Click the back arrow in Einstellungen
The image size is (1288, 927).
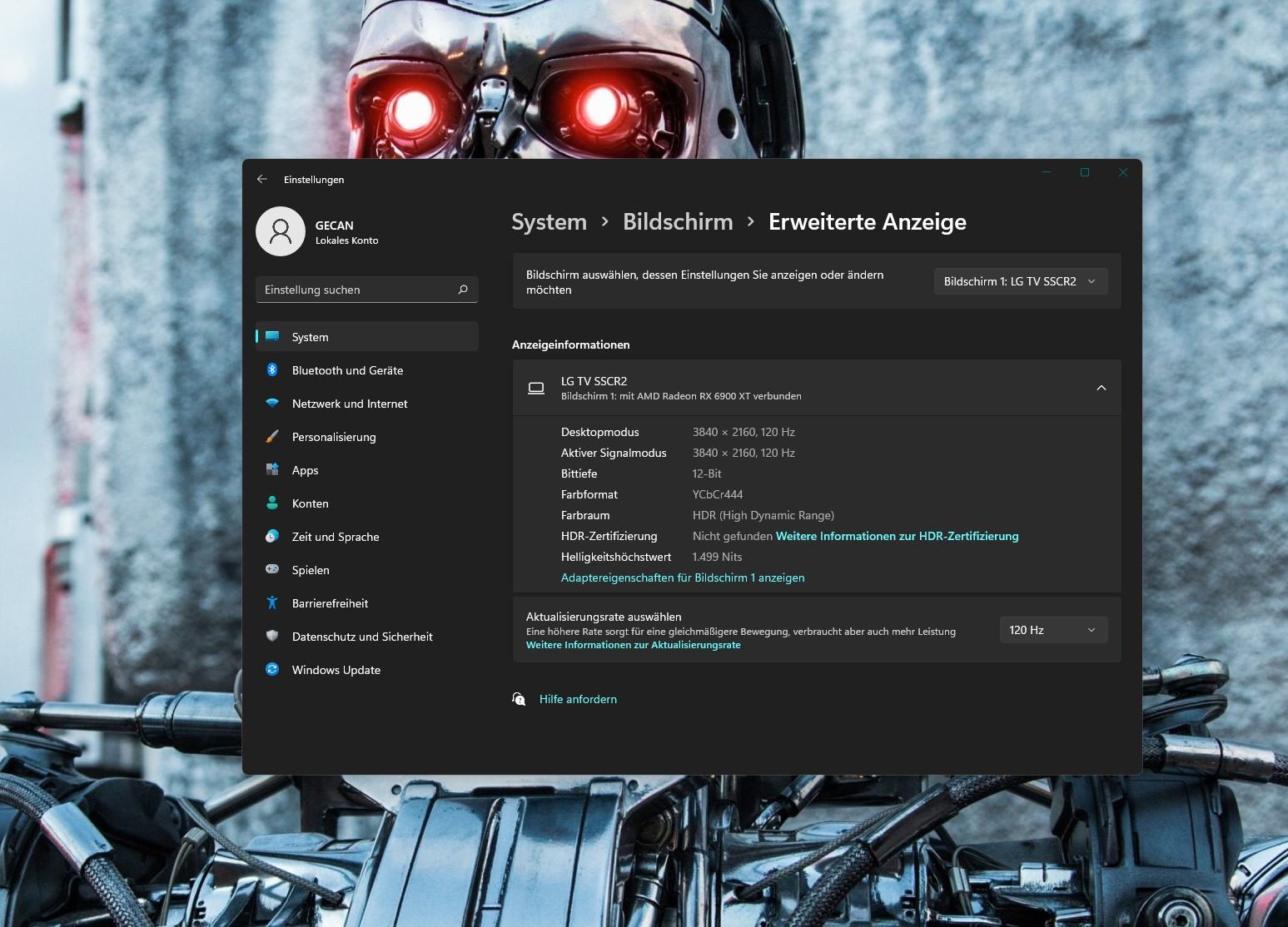click(262, 179)
